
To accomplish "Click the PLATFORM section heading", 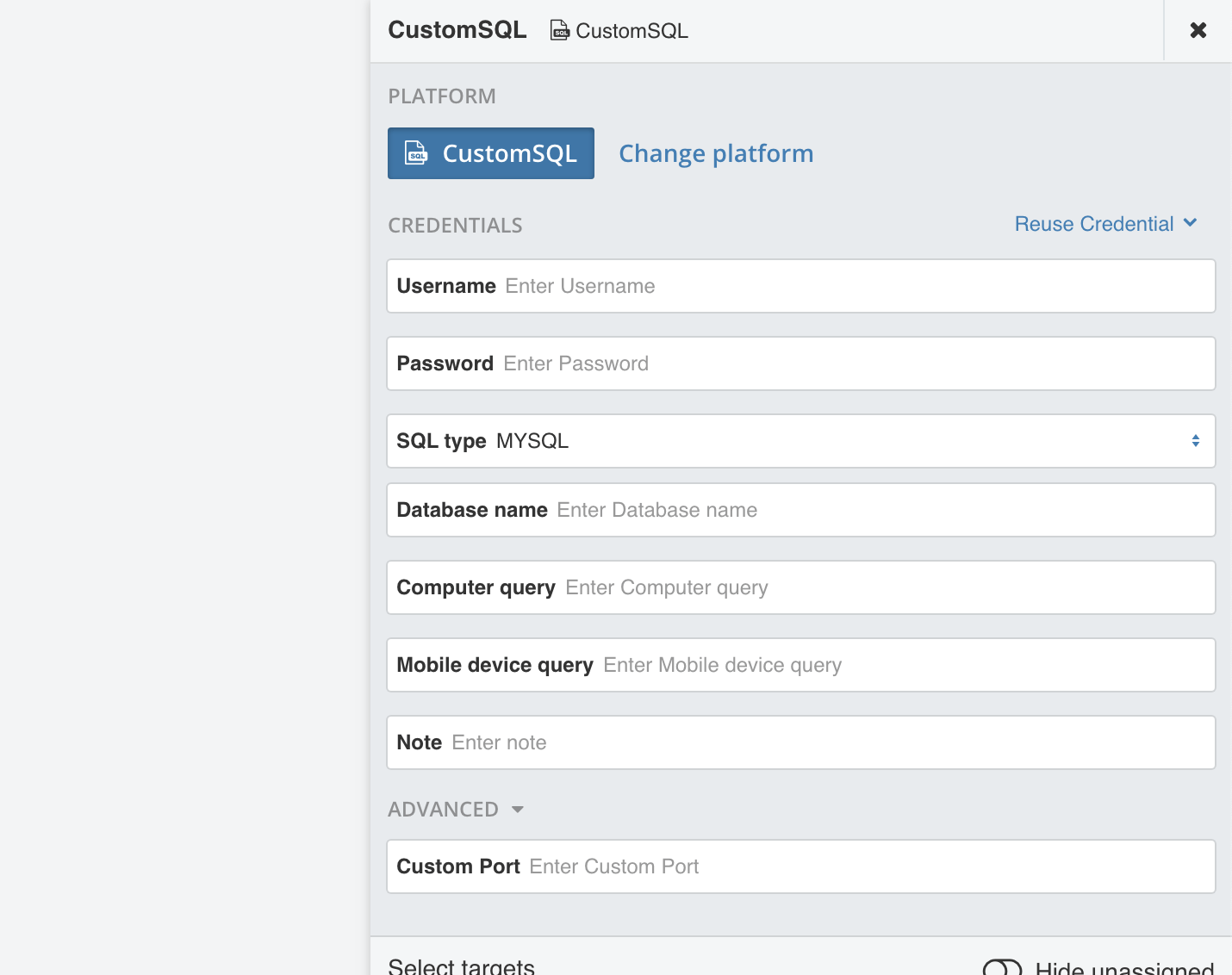I will pyautogui.click(x=442, y=96).
